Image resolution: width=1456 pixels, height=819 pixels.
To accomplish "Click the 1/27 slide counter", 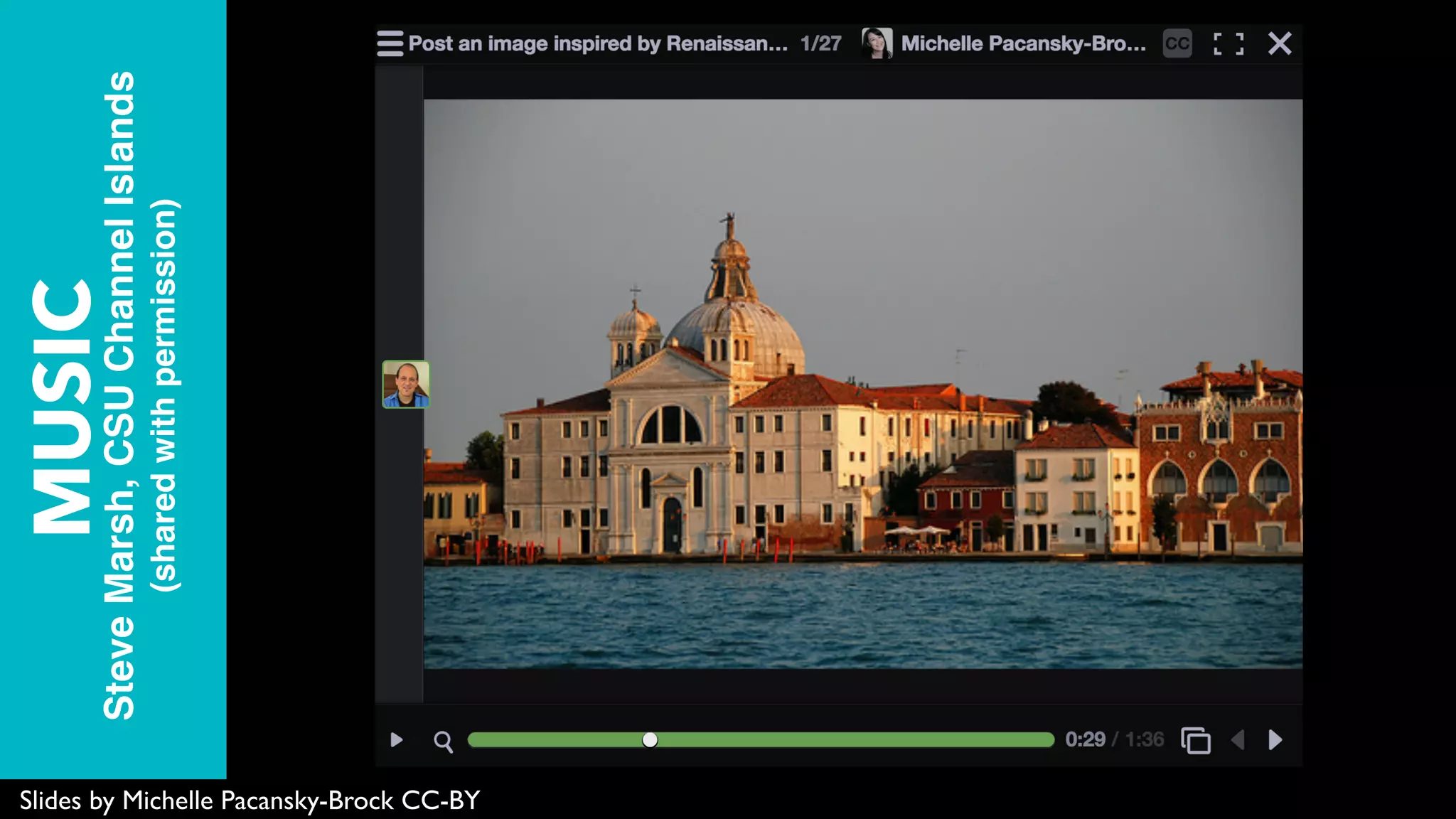I will click(x=820, y=43).
